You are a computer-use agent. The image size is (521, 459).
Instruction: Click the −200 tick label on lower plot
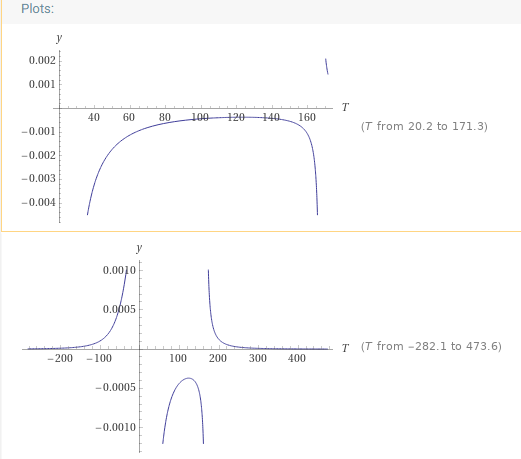(60, 358)
